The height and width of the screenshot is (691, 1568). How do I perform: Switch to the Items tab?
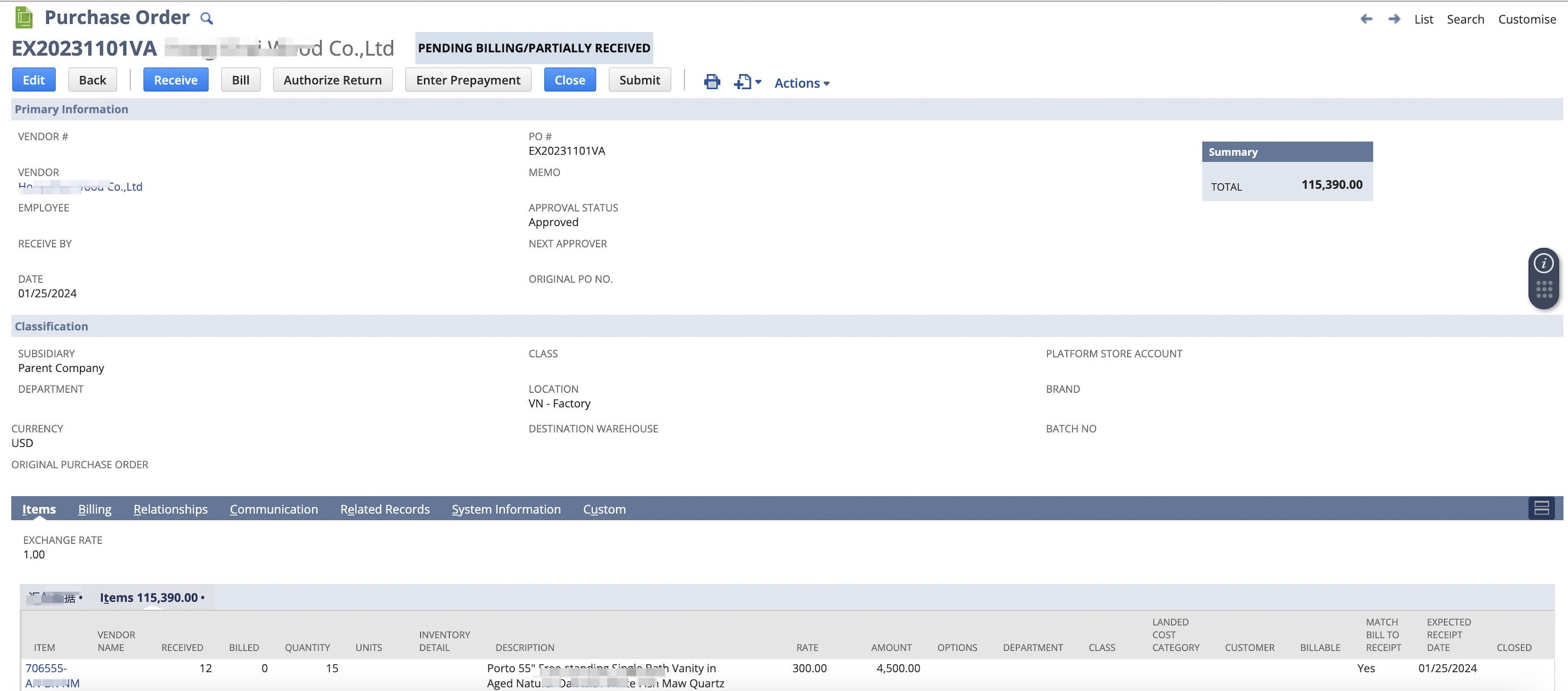tap(39, 509)
